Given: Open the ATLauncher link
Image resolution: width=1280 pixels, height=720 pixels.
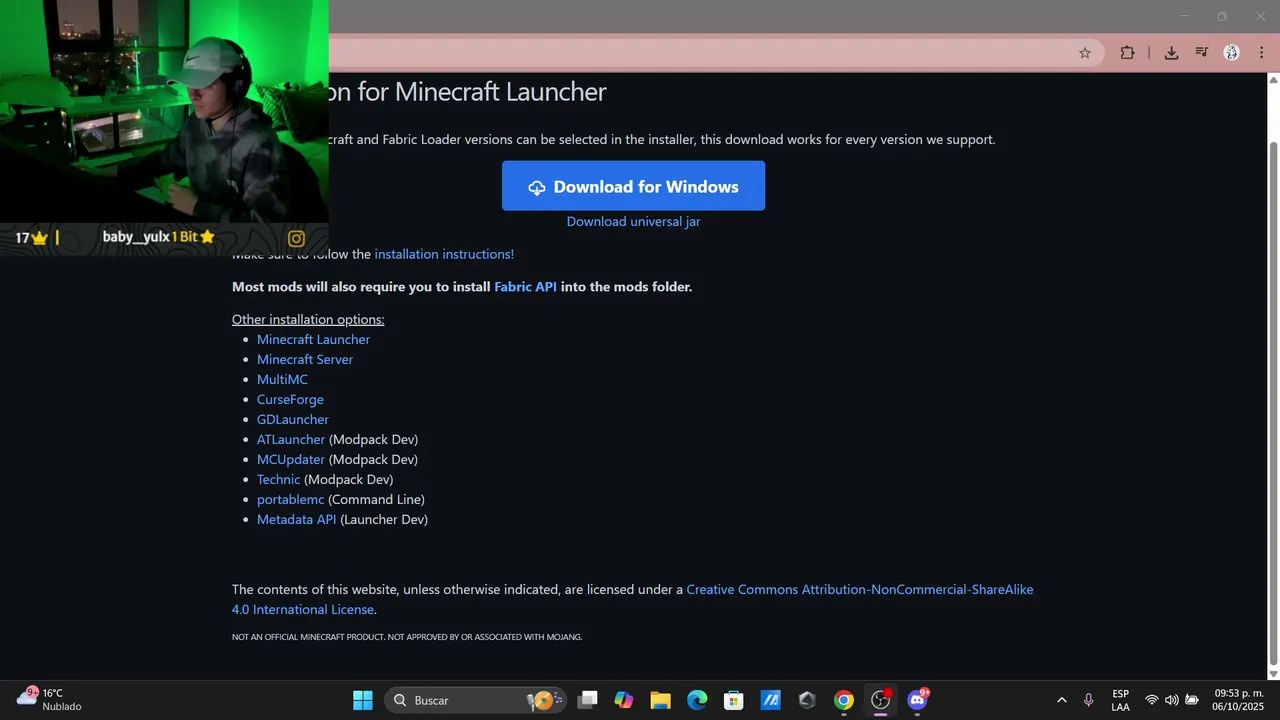Looking at the screenshot, I should tap(291, 439).
